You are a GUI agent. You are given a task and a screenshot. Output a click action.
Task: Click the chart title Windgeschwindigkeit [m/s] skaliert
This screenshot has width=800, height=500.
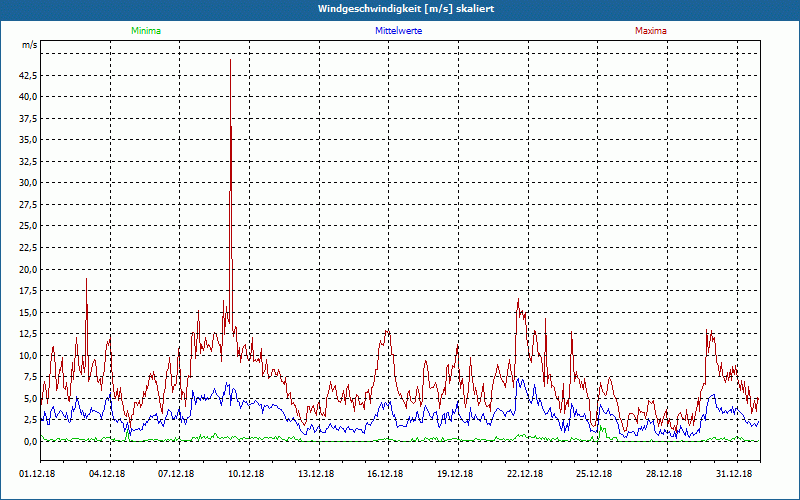click(x=406, y=9)
